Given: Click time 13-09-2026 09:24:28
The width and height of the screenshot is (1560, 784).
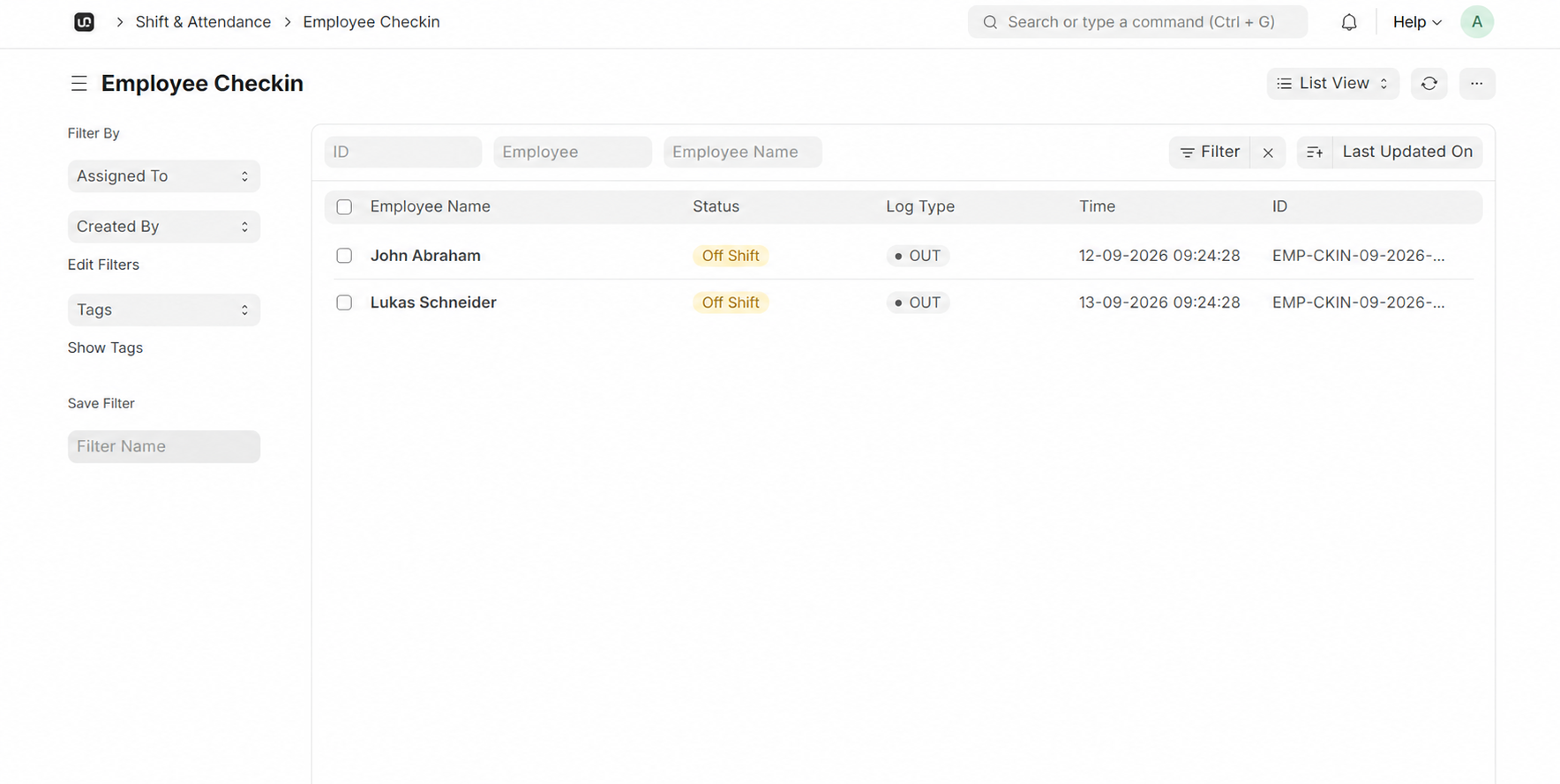Looking at the screenshot, I should click(1159, 302).
